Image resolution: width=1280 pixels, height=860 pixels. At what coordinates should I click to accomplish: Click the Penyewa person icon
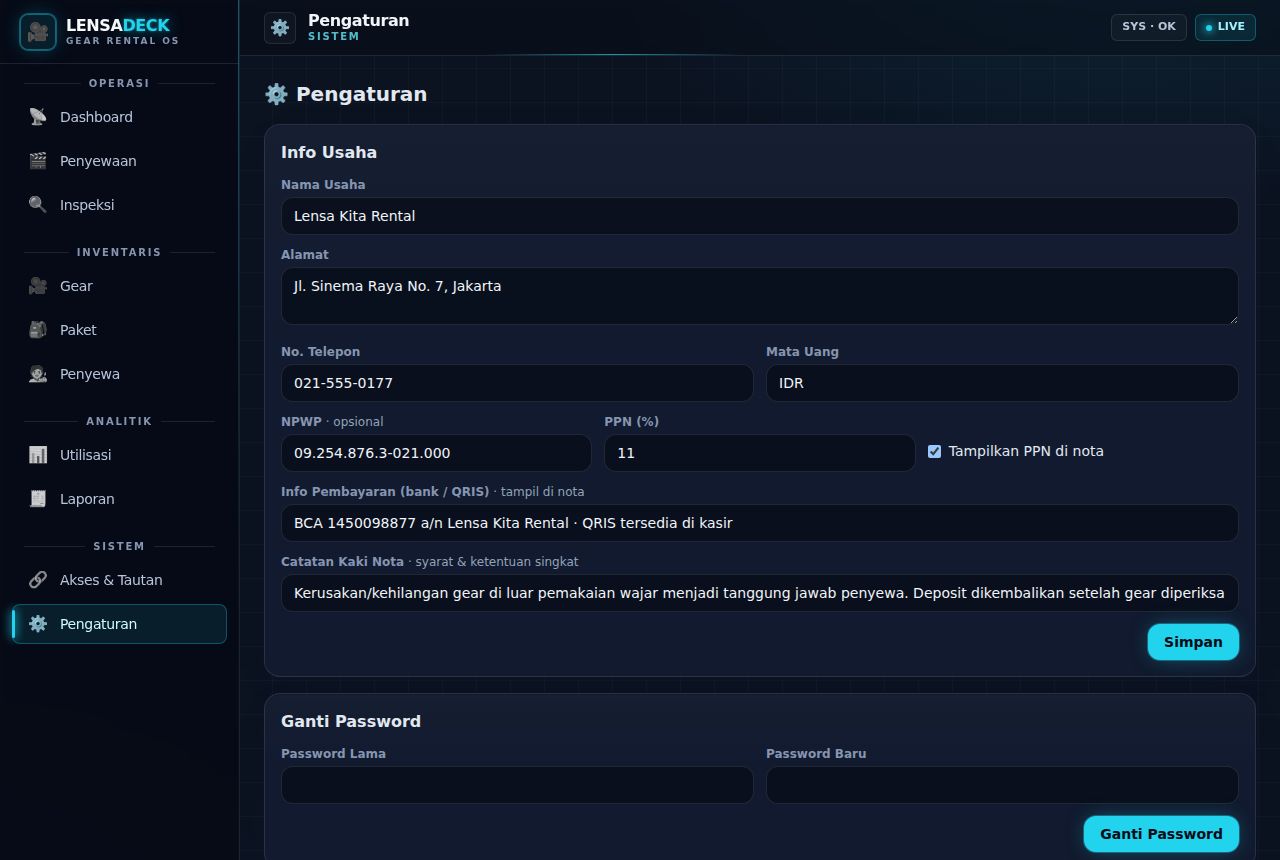38,374
